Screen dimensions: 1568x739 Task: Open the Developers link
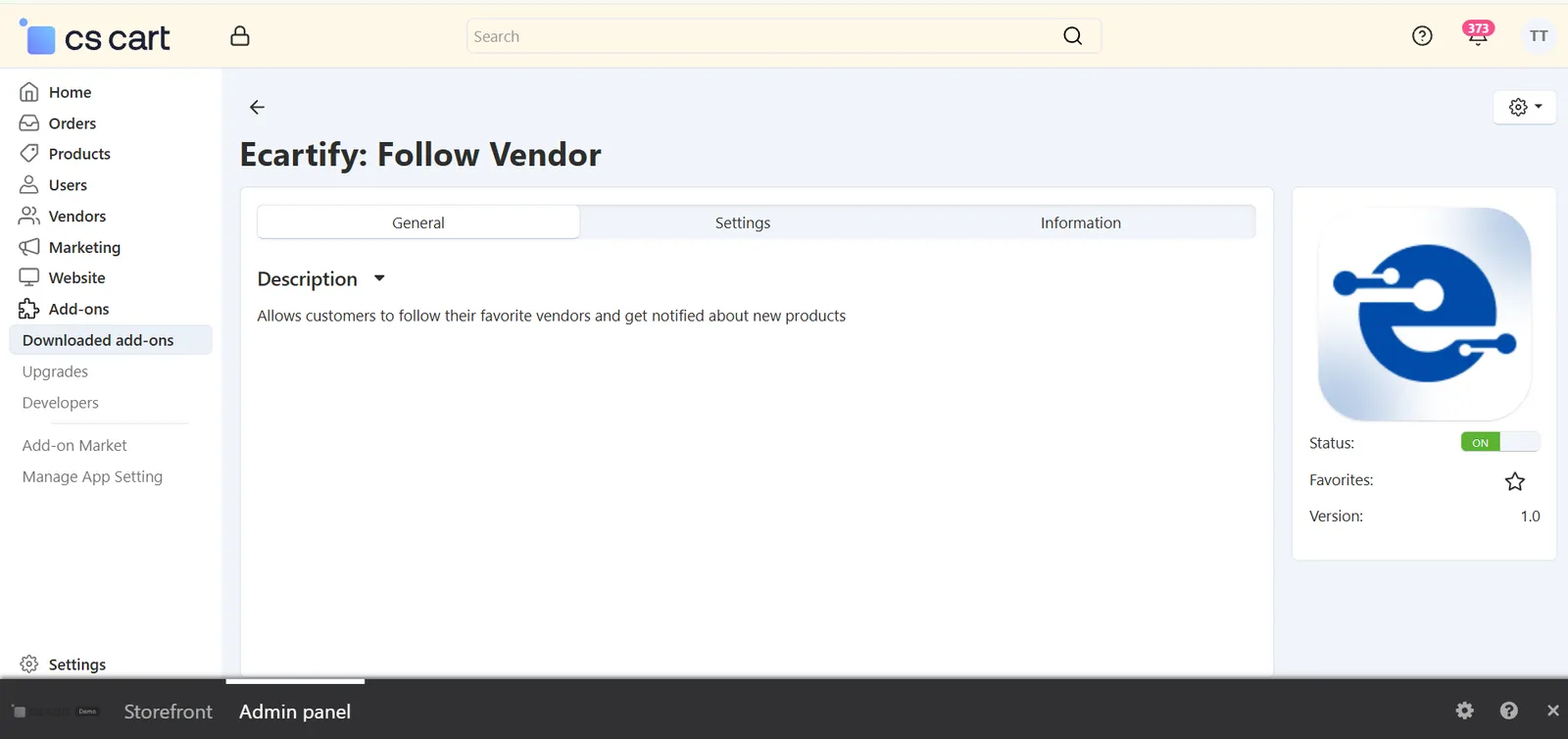point(61,403)
